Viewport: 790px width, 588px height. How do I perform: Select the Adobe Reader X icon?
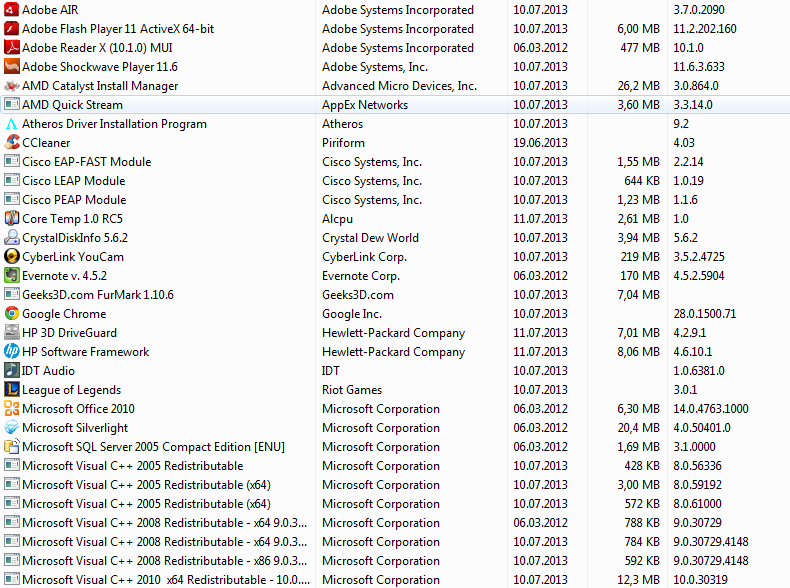coord(12,48)
